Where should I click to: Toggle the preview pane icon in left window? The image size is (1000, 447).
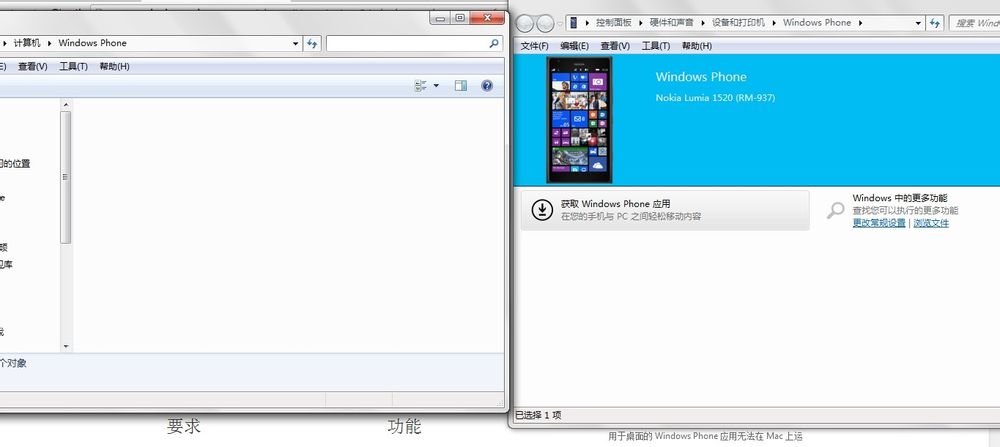tap(460, 85)
